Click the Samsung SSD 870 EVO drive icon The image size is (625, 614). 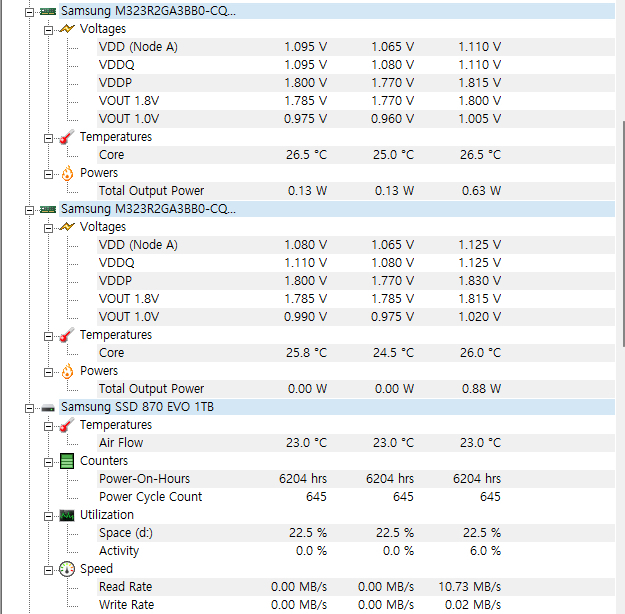(x=47, y=407)
